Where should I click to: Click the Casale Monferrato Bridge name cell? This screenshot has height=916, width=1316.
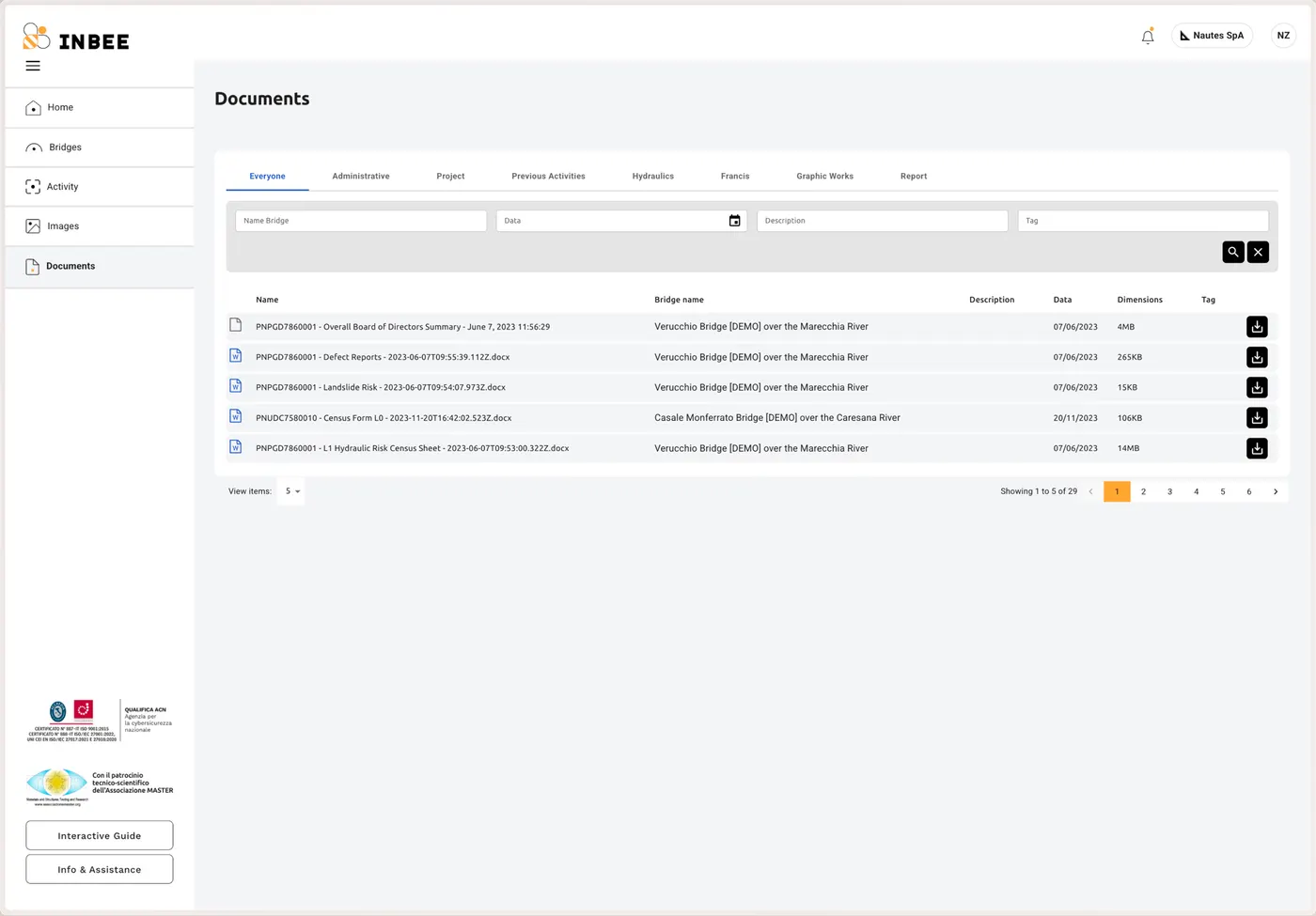click(777, 418)
